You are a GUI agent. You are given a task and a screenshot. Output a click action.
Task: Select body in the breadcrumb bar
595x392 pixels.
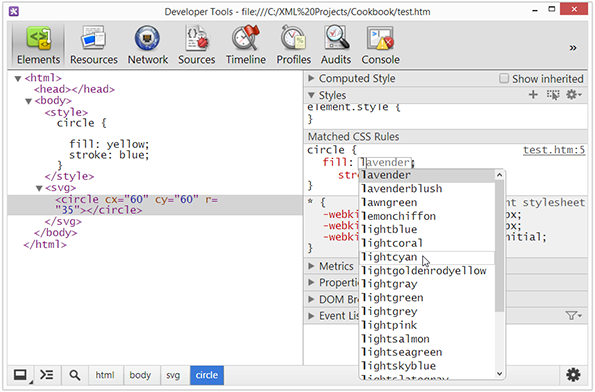(140, 375)
